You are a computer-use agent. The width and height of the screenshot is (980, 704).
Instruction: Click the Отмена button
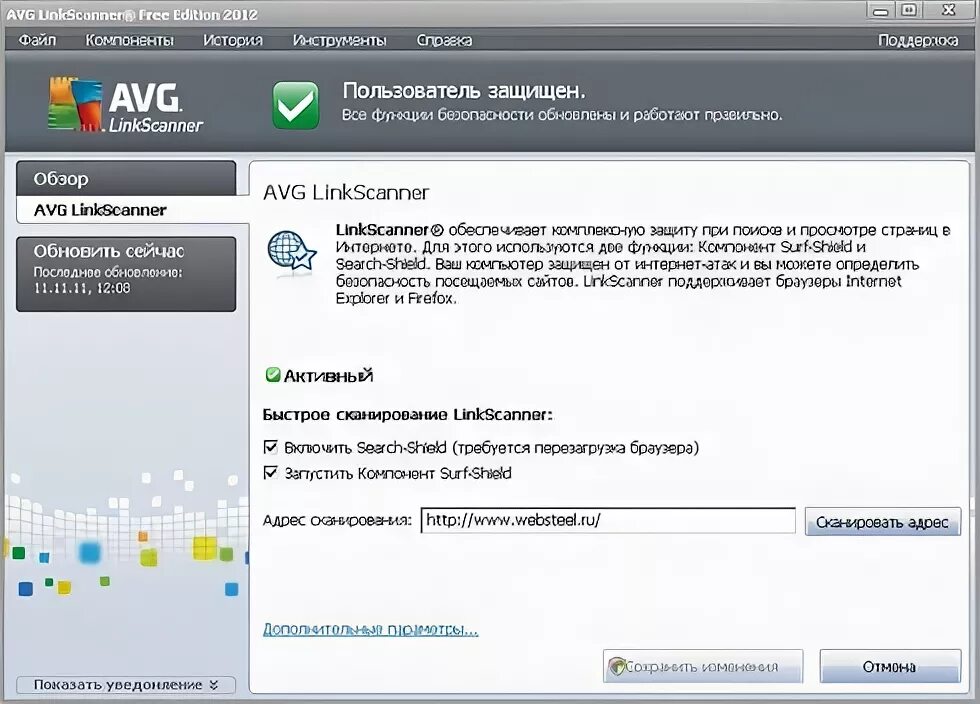[890, 666]
